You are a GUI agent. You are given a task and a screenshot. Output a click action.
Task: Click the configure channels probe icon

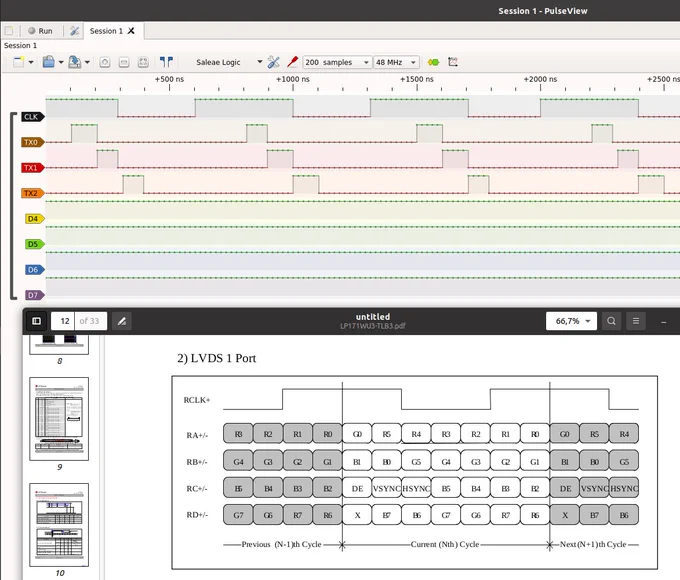pos(293,62)
